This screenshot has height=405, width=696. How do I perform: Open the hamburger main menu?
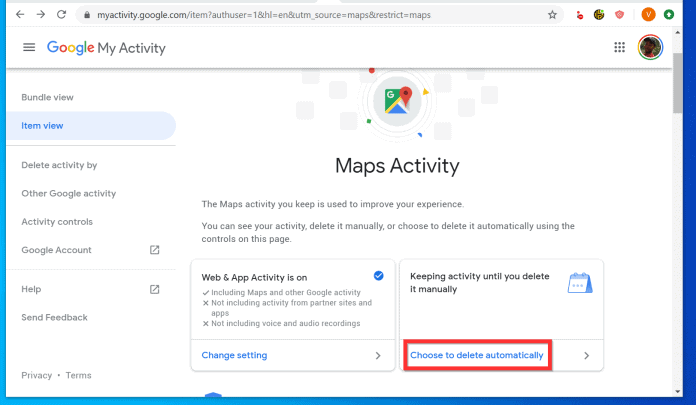point(29,48)
